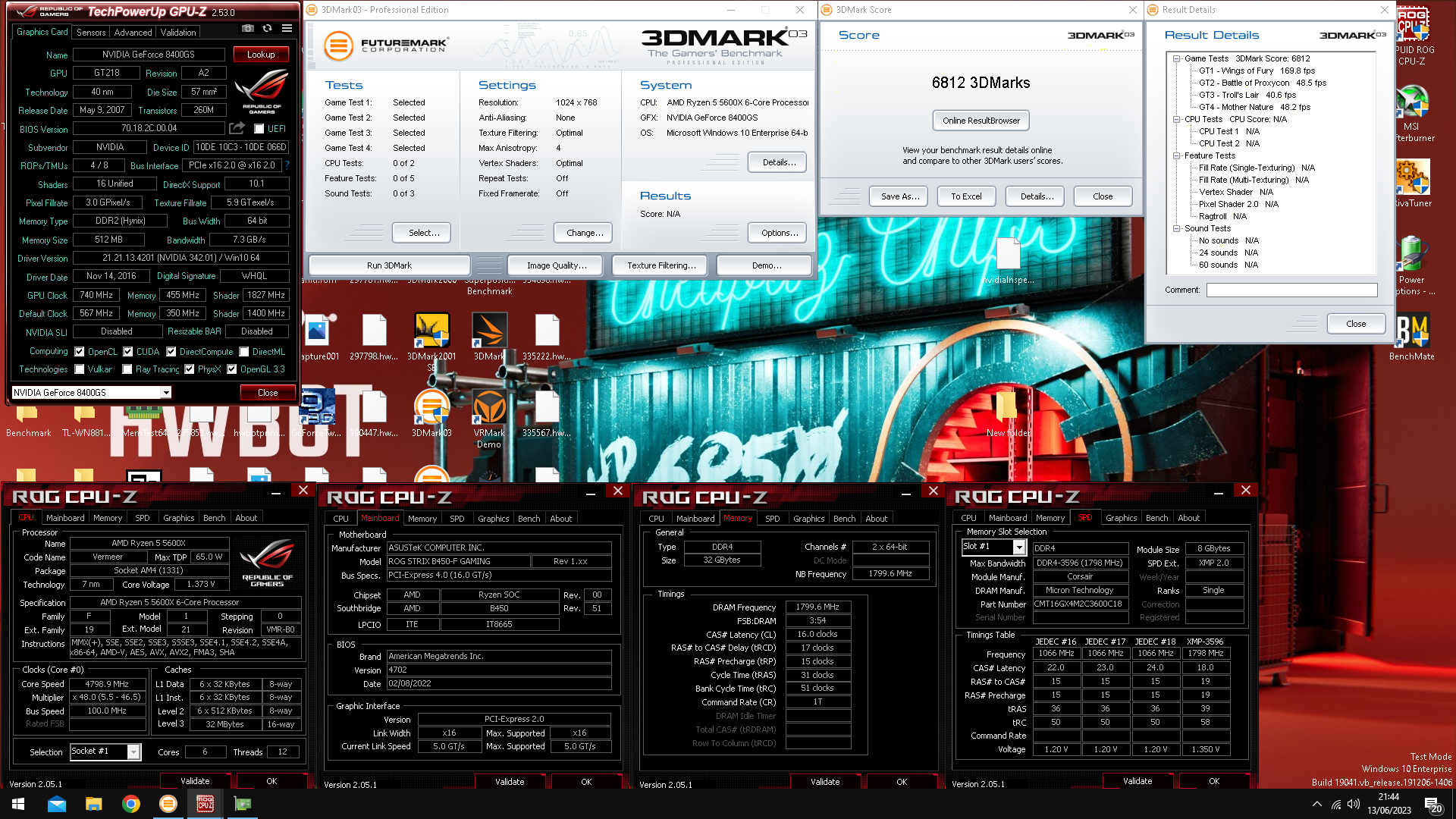Image resolution: width=1456 pixels, height=819 pixels.
Task: Click the GPU-Z screenshot camera icon
Action: pos(248,29)
